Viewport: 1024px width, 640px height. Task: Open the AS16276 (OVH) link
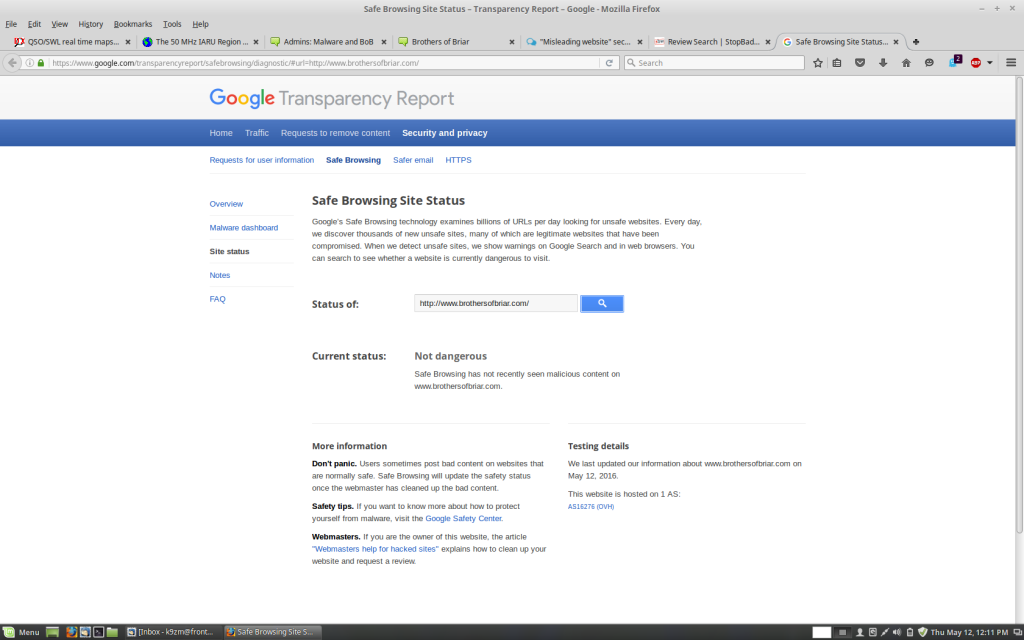coord(591,507)
